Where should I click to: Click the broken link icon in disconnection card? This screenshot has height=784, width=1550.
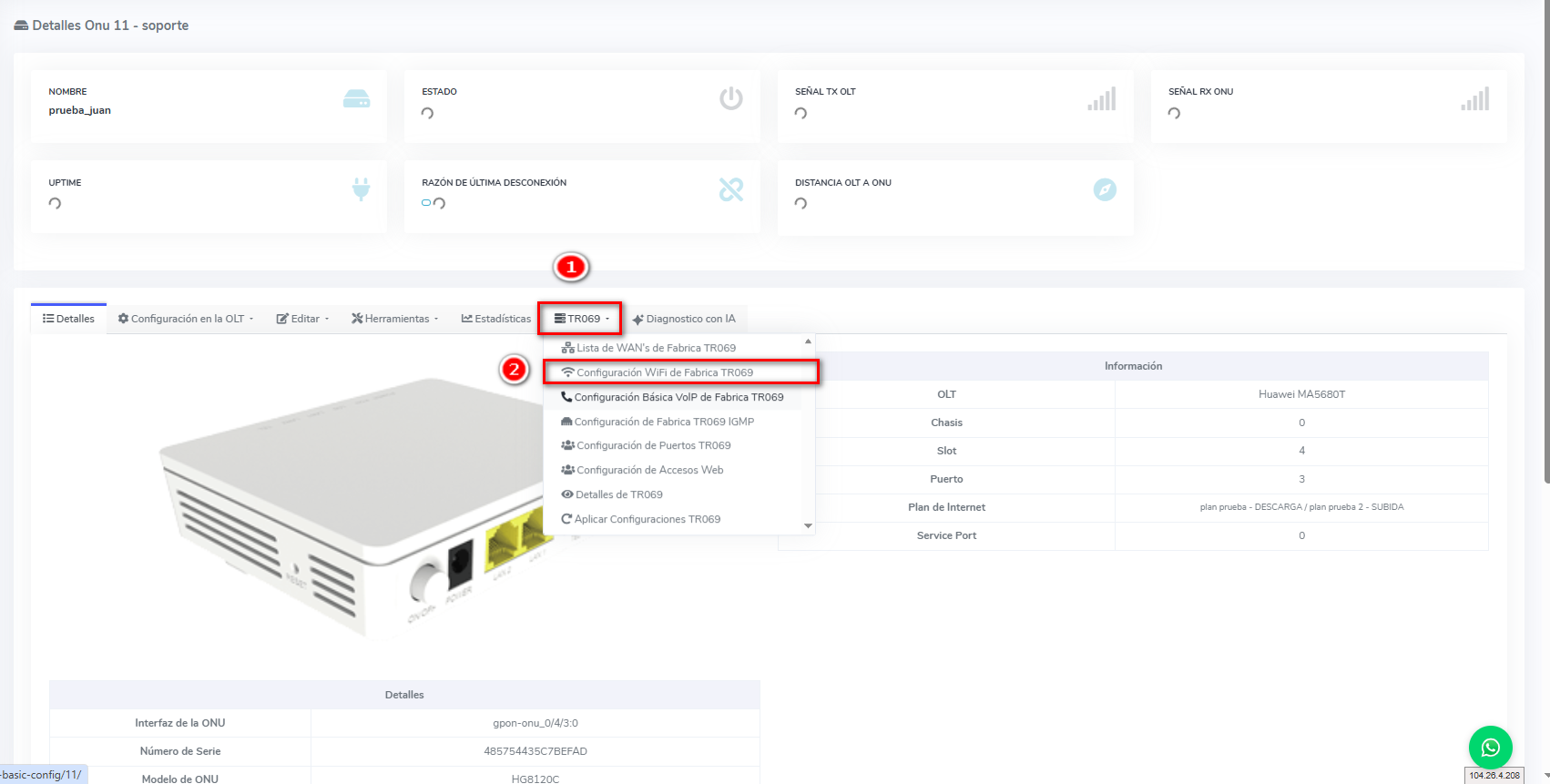730,189
